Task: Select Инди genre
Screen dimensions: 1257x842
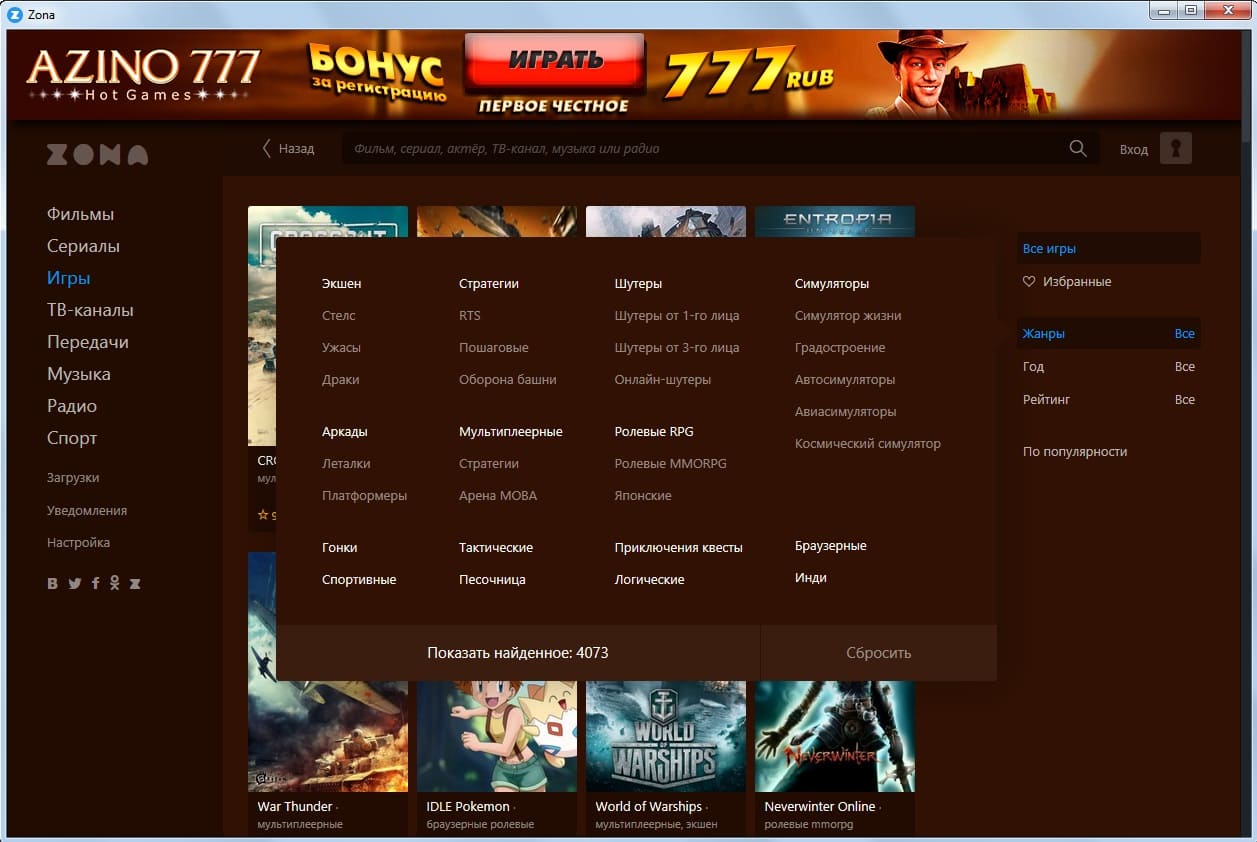Action: point(811,578)
